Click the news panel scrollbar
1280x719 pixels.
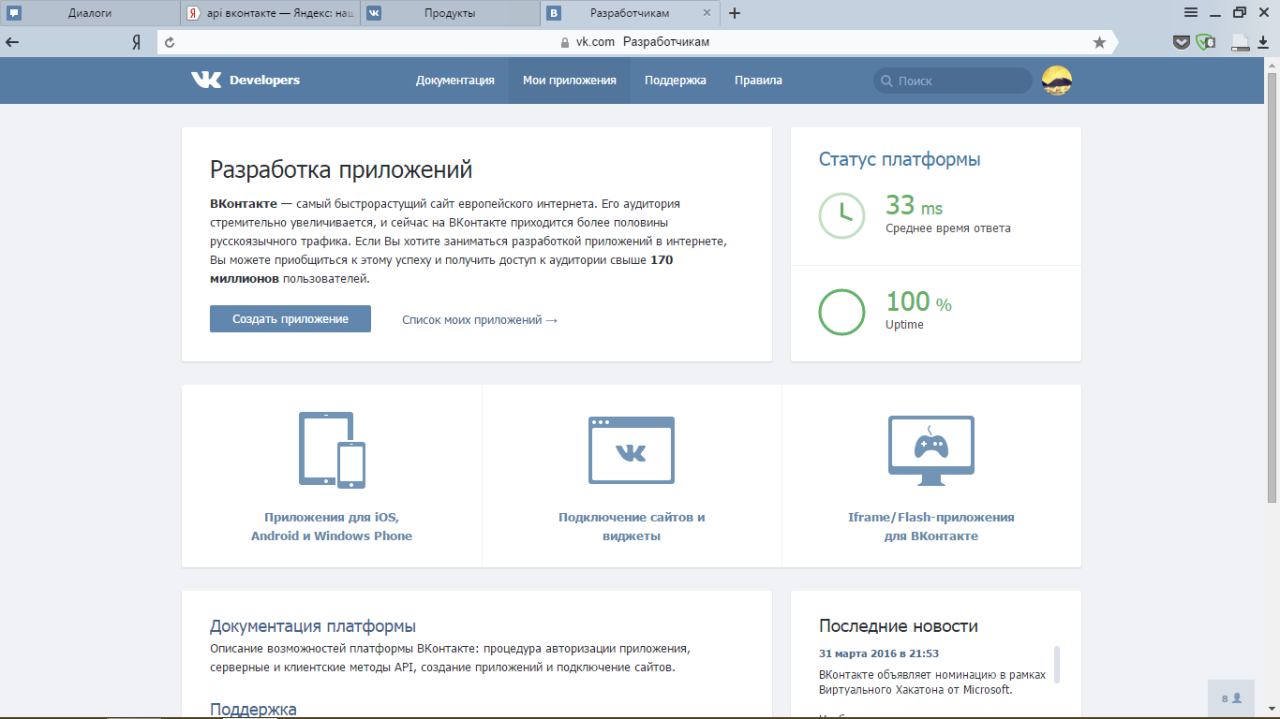point(1057,664)
